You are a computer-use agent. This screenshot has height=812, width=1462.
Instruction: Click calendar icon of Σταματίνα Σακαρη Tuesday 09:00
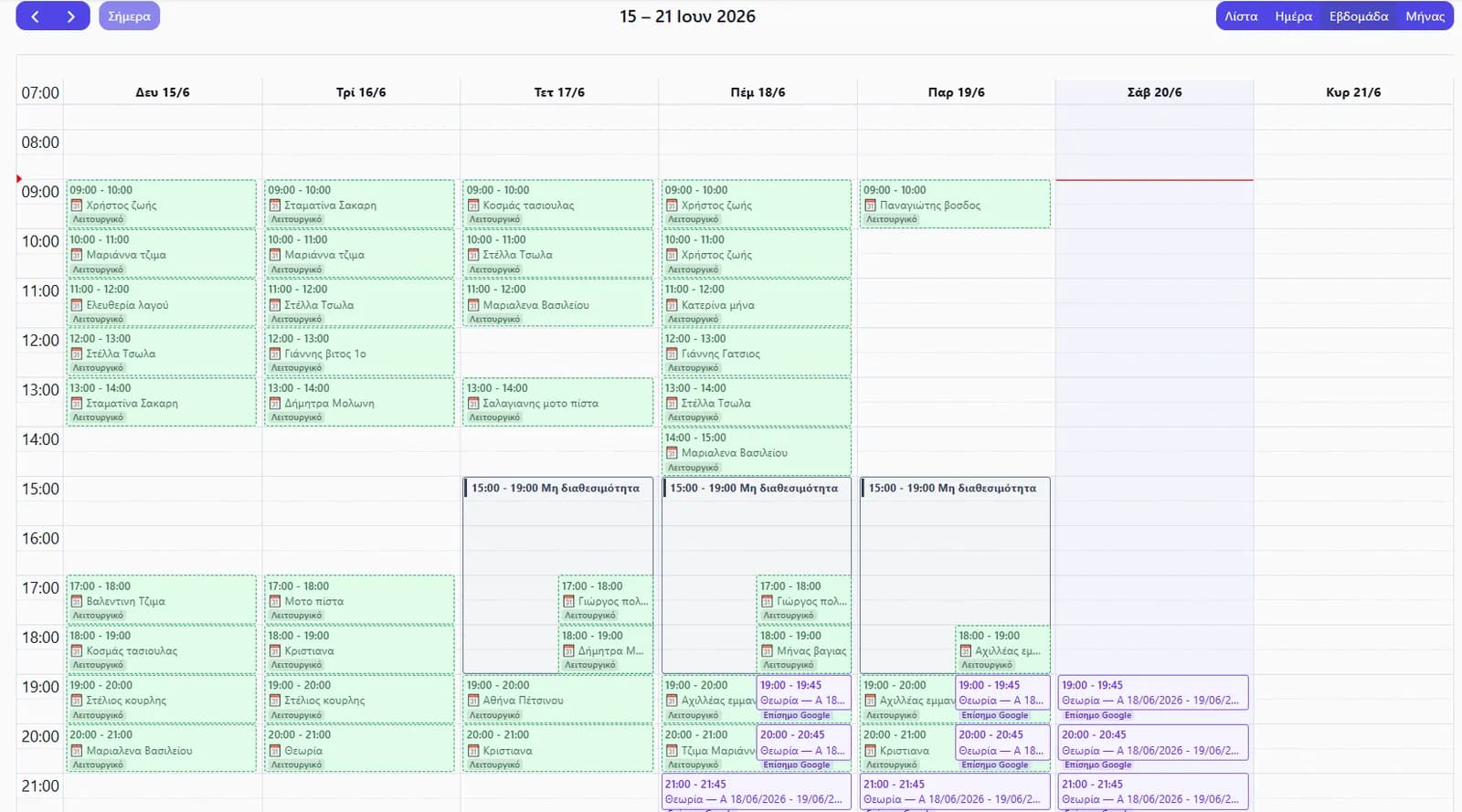pos(275,206)
